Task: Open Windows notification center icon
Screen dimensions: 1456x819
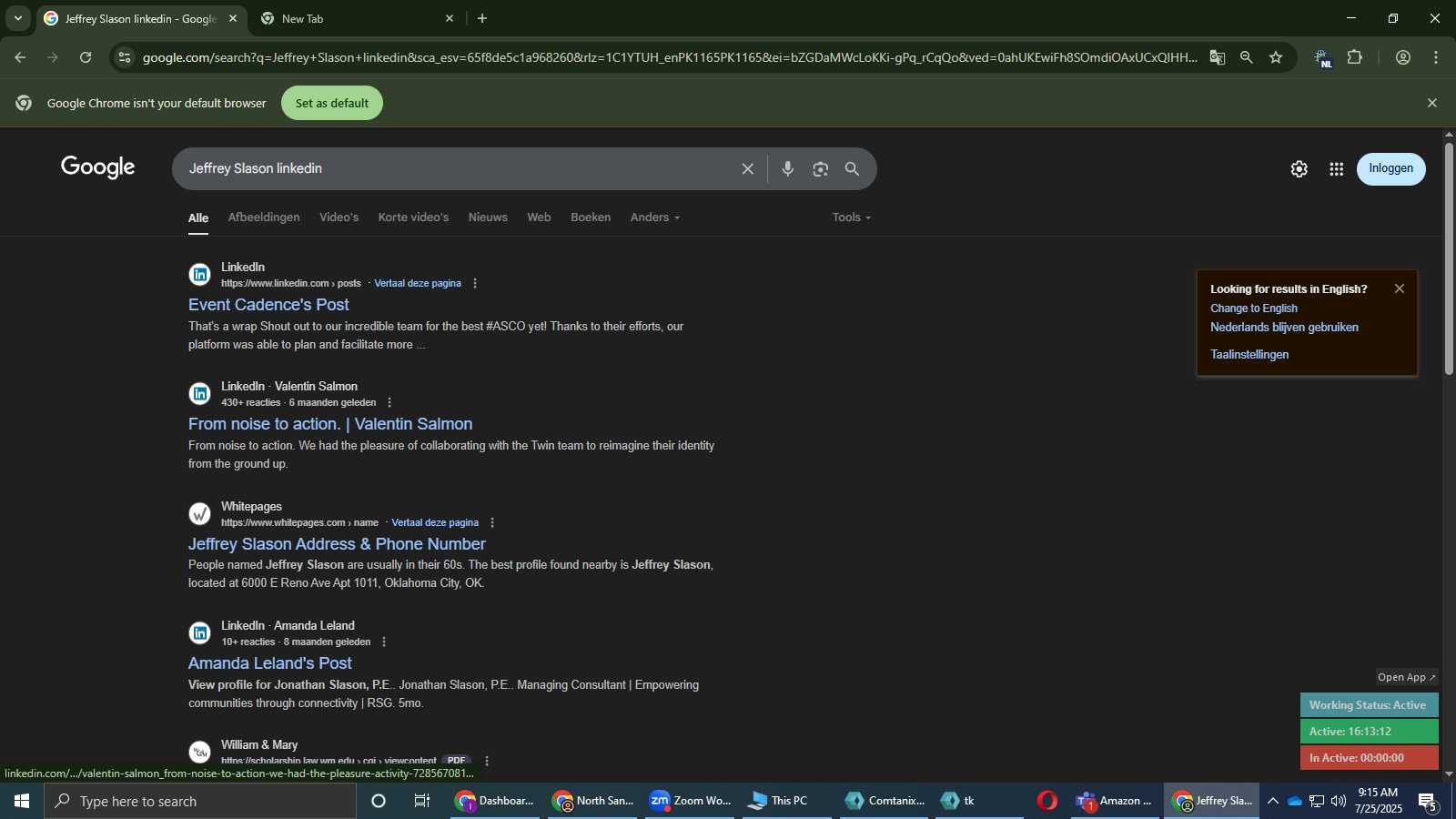Action: pyautogui.click(x=1429, y=801)
